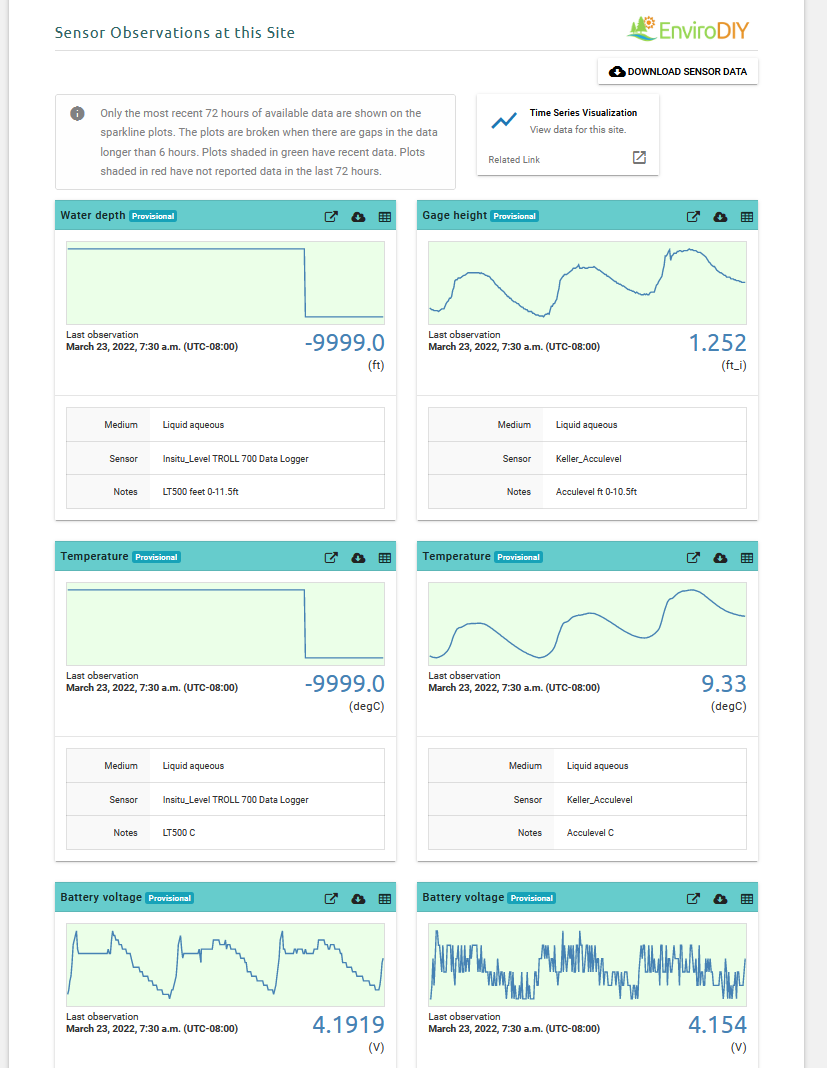Click the Related Link label

[514, 159]
